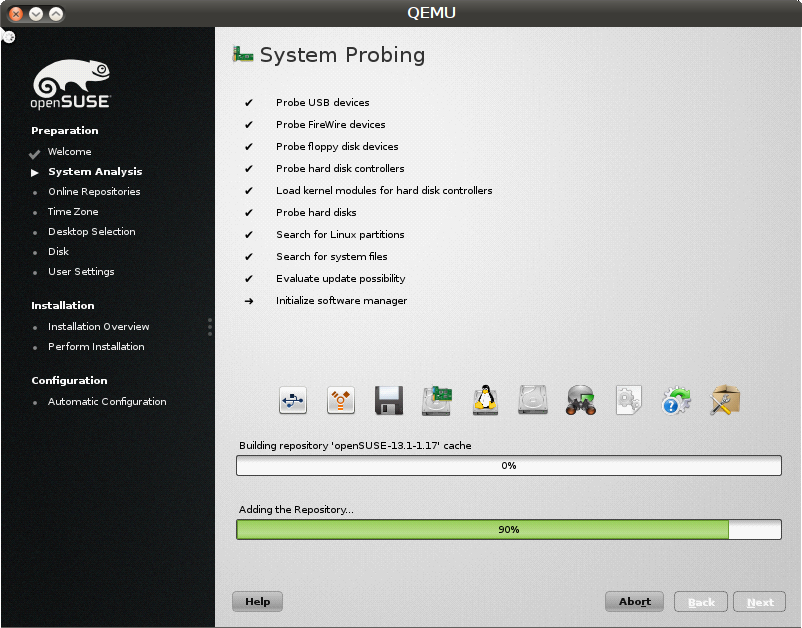Click the Adding the Repository progress bar
The image size is (802, 628).
pos(508,529)
